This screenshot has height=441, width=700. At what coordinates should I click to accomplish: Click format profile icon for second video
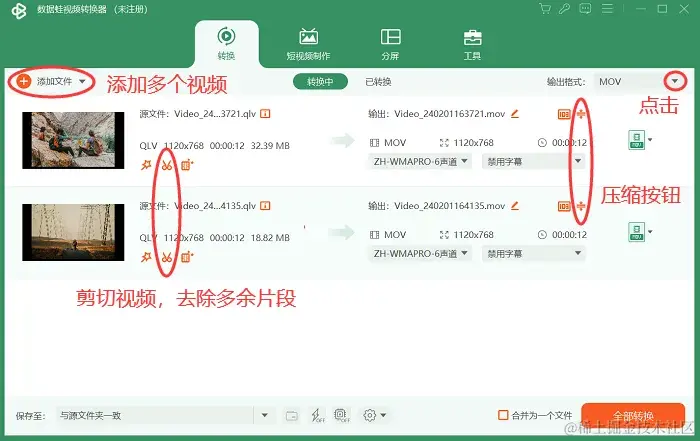pos(637,232)
